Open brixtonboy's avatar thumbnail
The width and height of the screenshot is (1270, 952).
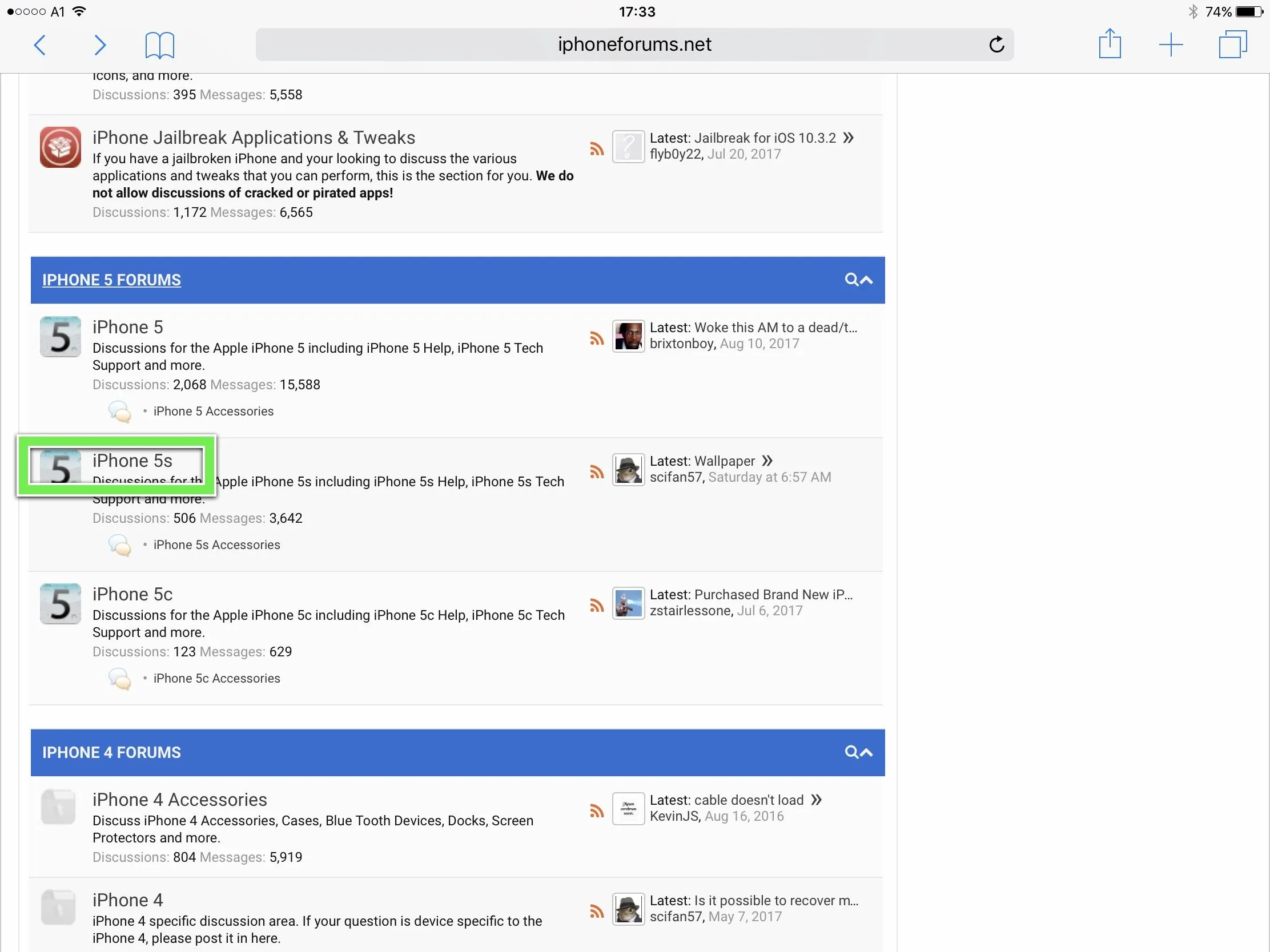628,336
